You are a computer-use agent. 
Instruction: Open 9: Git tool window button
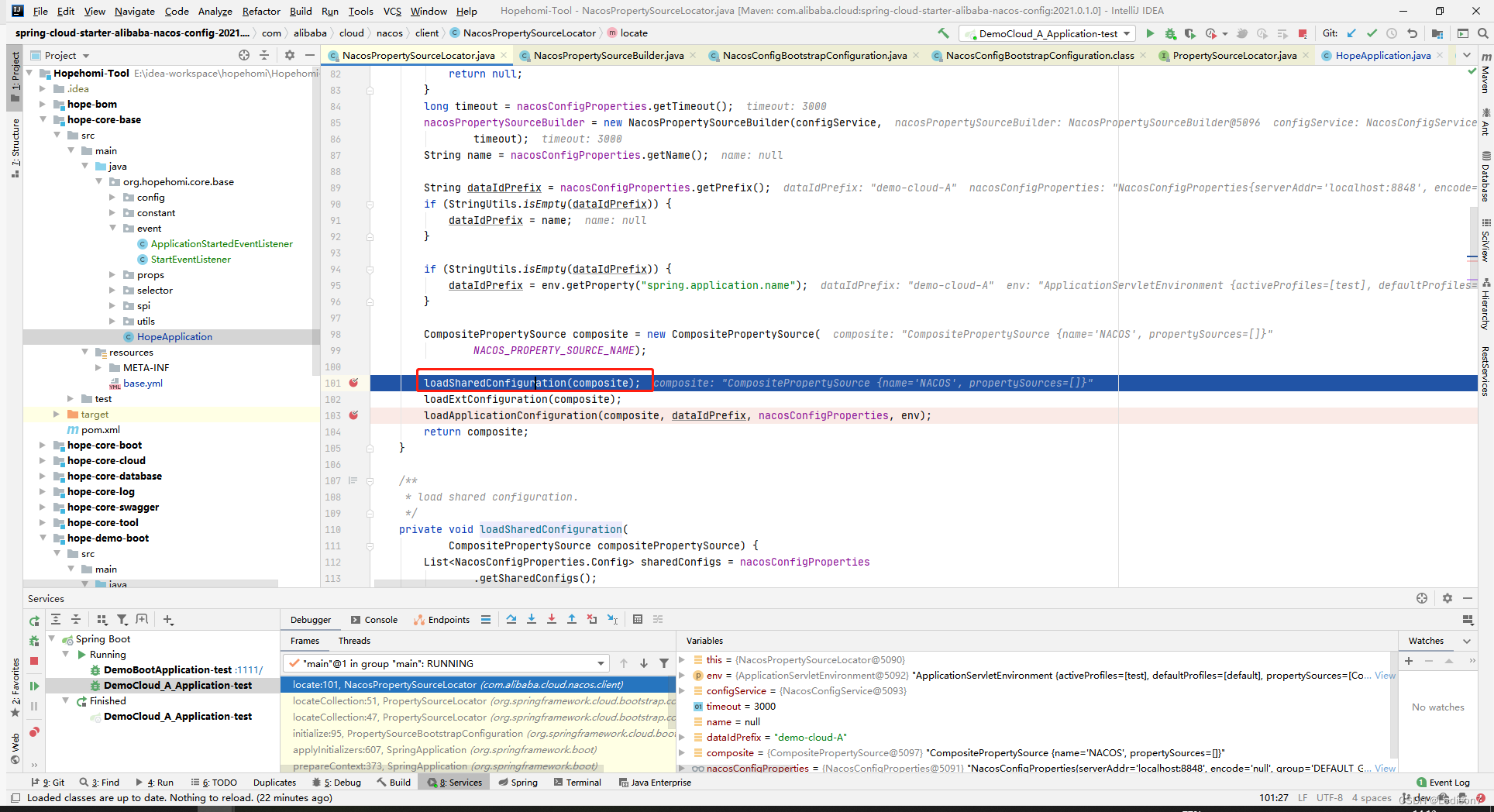point(48,783)
